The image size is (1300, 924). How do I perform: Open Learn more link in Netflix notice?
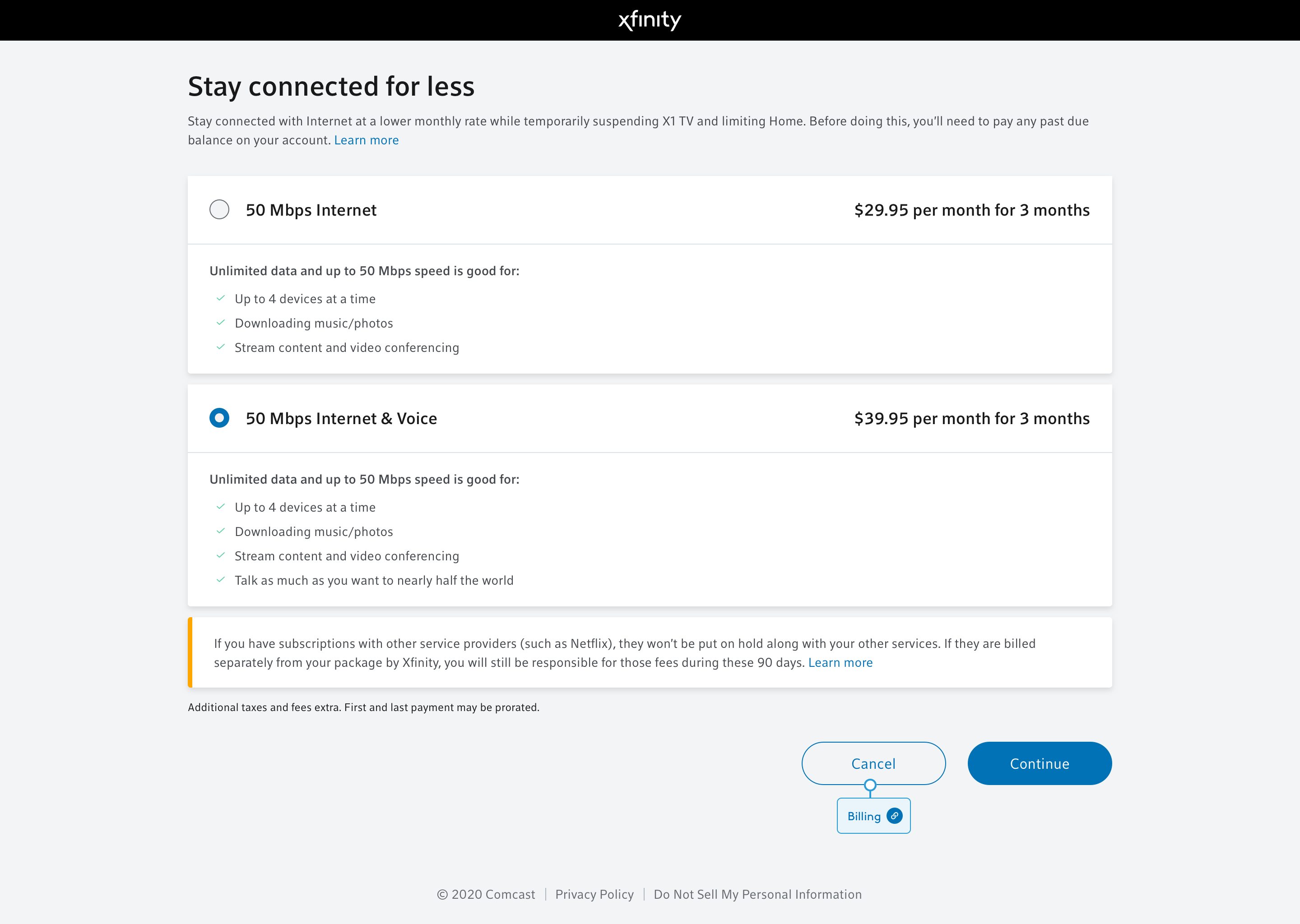[840, 662]
